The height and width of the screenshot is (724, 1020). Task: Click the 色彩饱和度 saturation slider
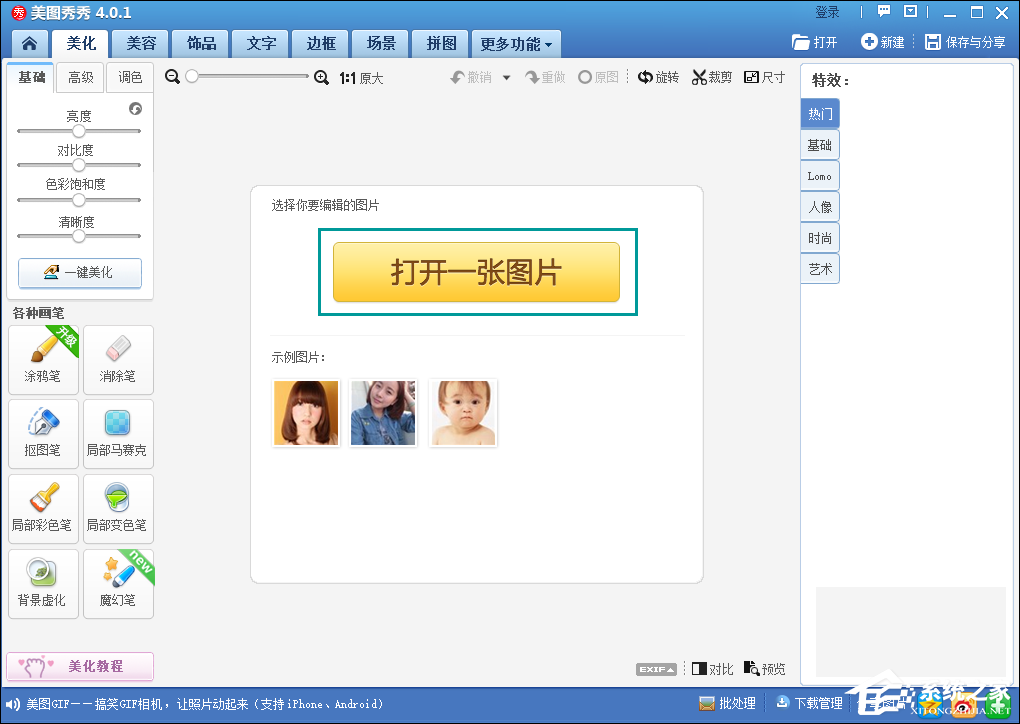[79, 200]
